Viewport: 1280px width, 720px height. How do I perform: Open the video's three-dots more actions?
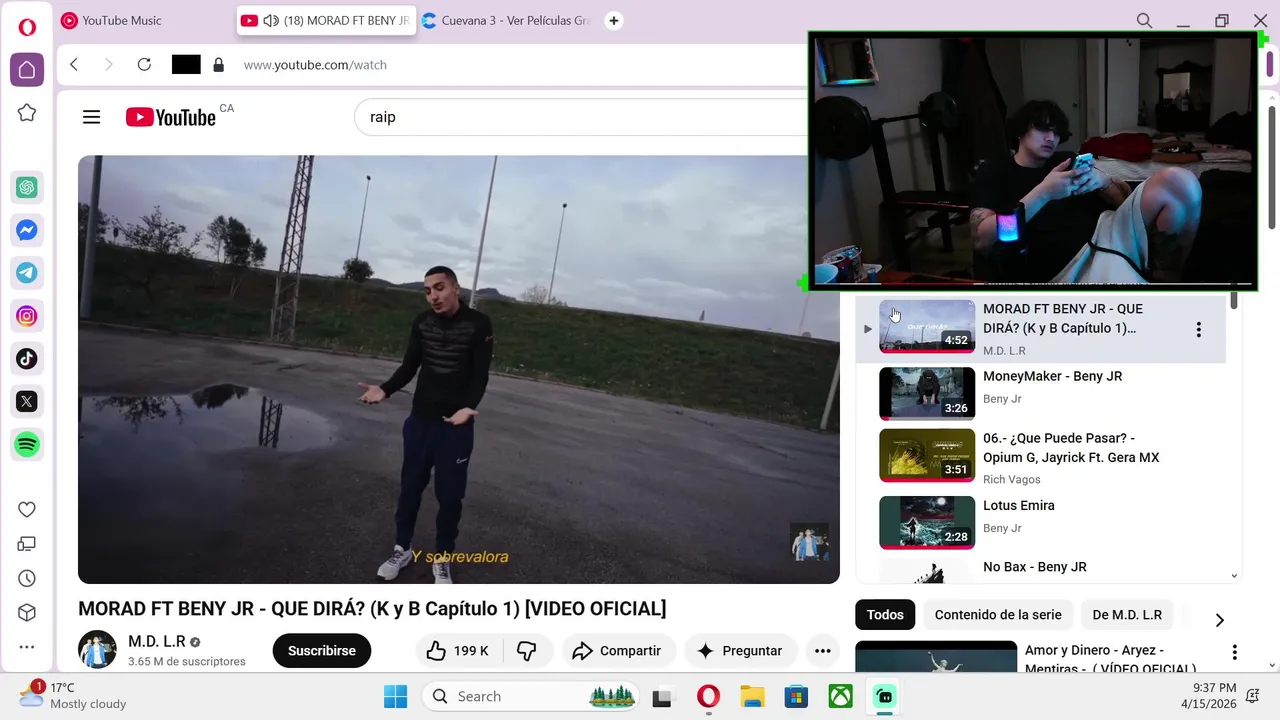click(x=823, y=651)
